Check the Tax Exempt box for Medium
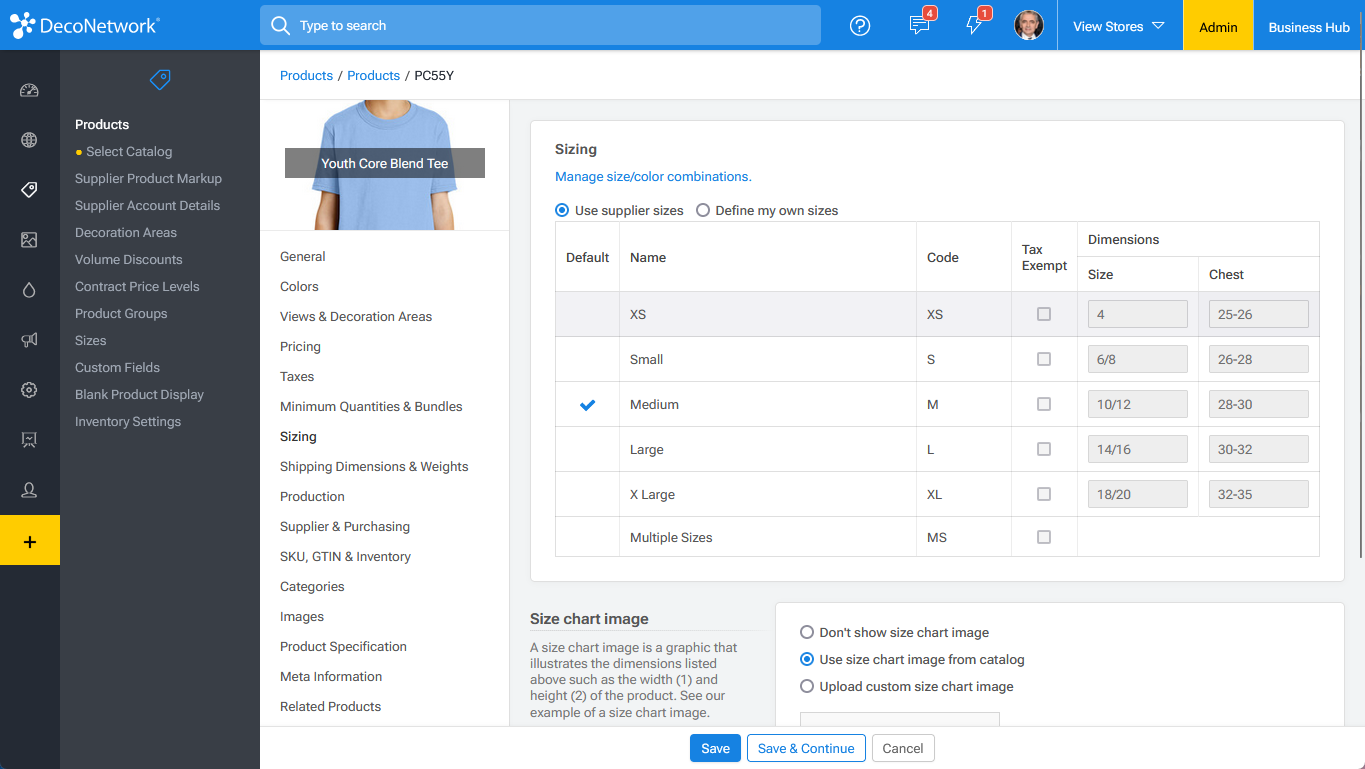1365x769 pixels. point(1044,404)
